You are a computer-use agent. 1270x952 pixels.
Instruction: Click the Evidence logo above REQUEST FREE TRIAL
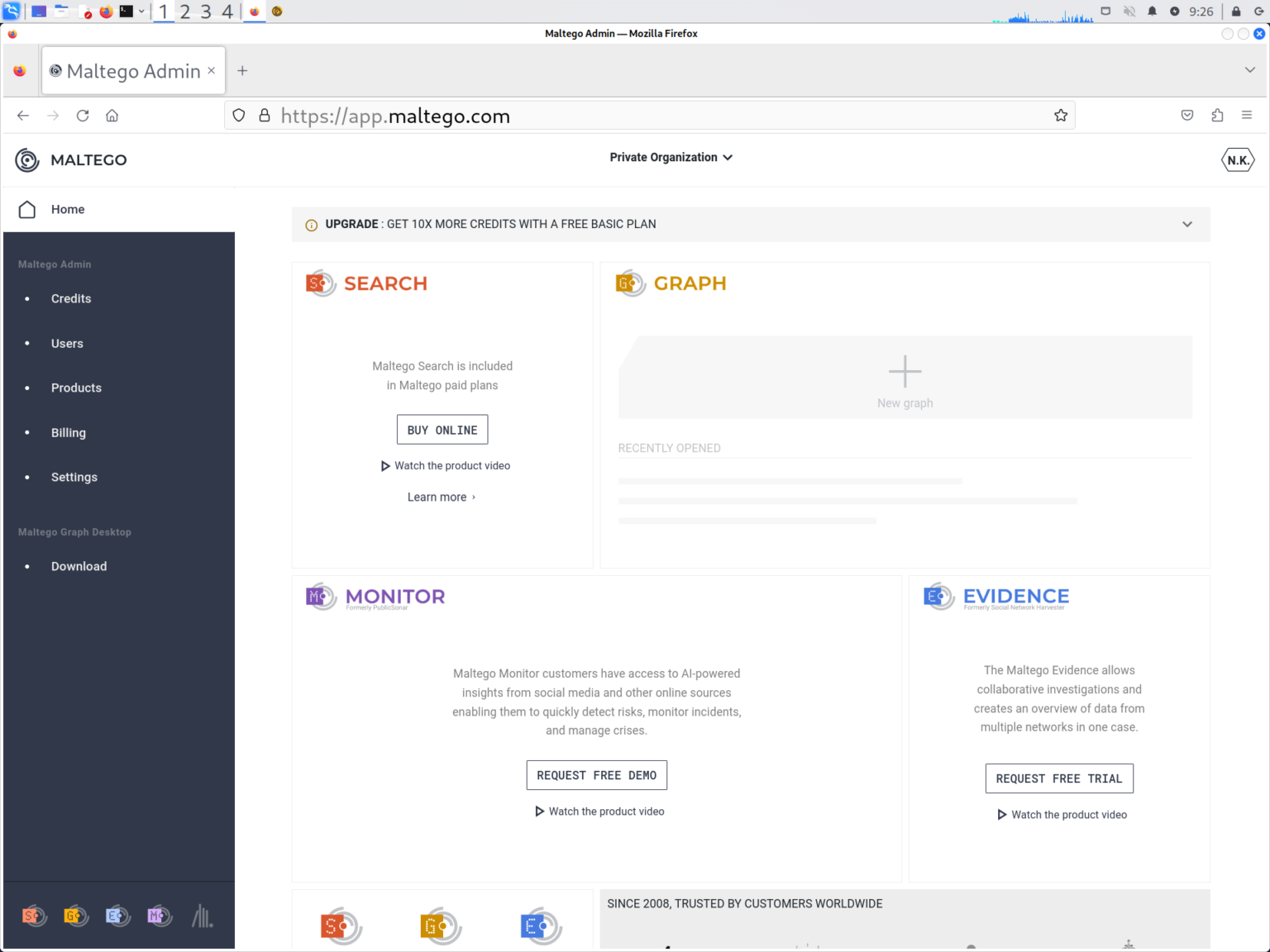tap(938, 597)
